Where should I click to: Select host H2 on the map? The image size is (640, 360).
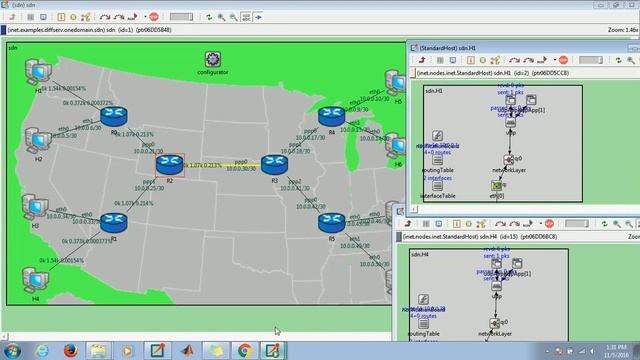pyautogui.click(x=38, y=140)
